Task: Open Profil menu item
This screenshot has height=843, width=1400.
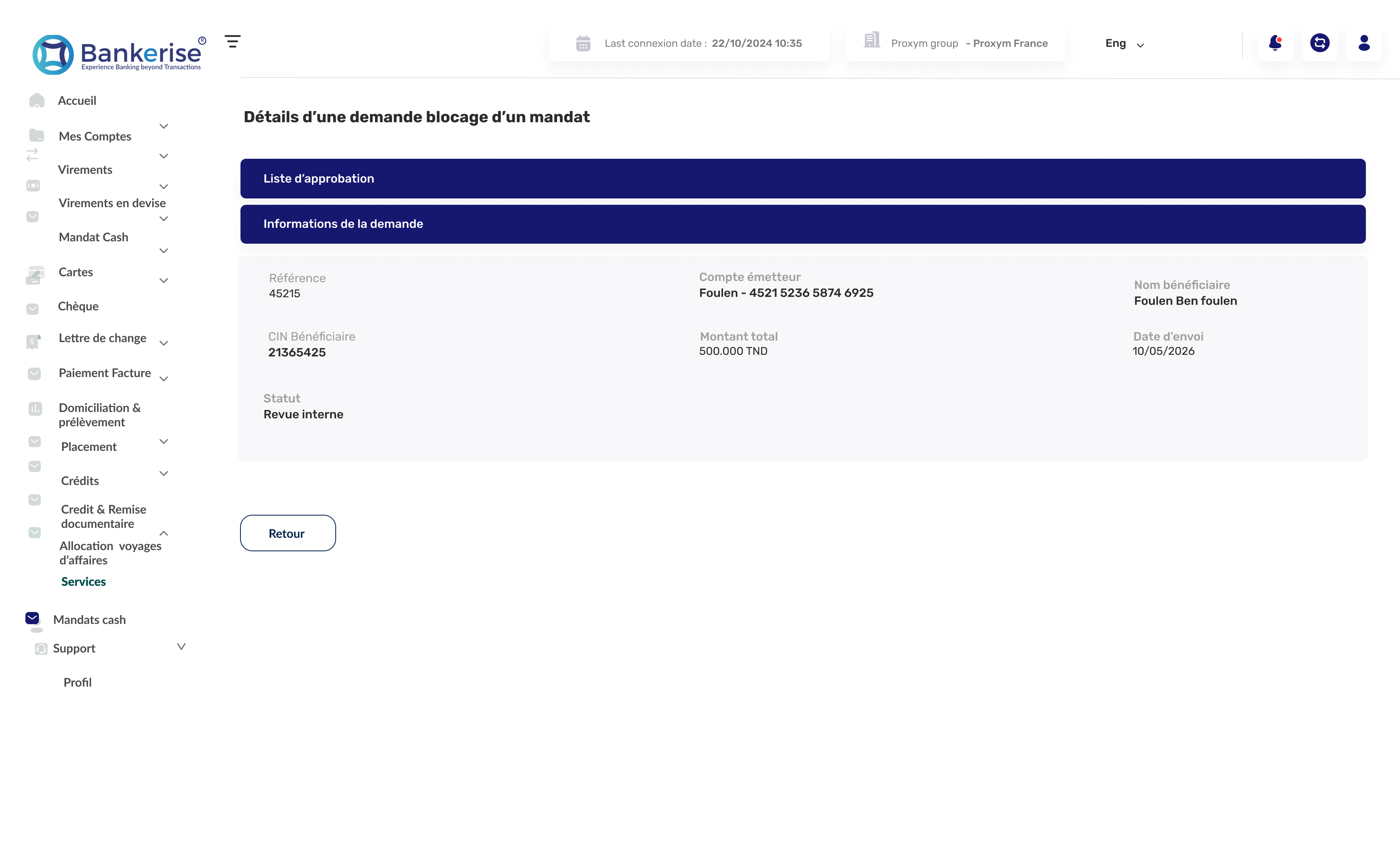Action: click(77, 682)
